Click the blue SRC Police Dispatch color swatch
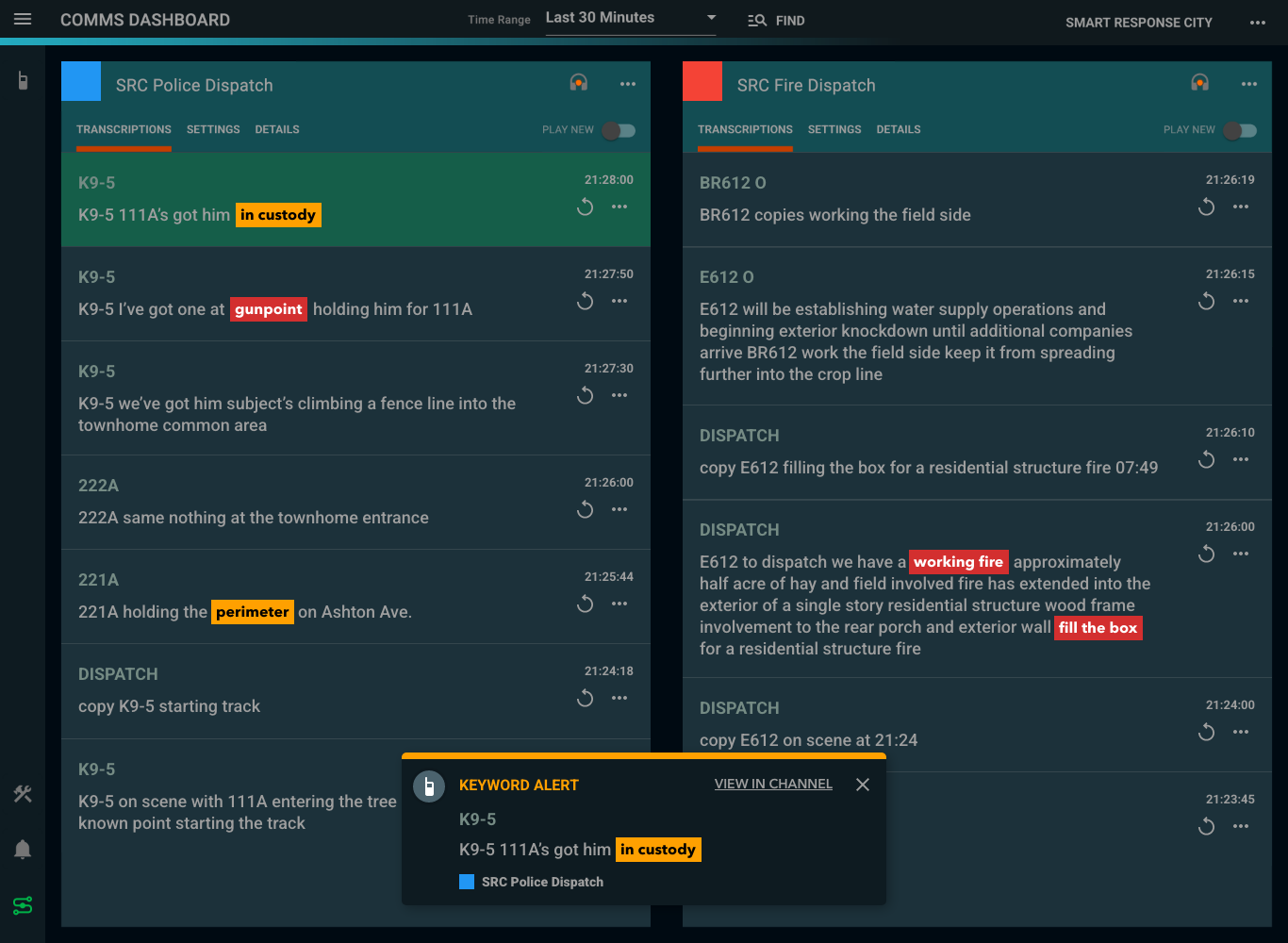The image size is (1288, 943). (81, 81)
